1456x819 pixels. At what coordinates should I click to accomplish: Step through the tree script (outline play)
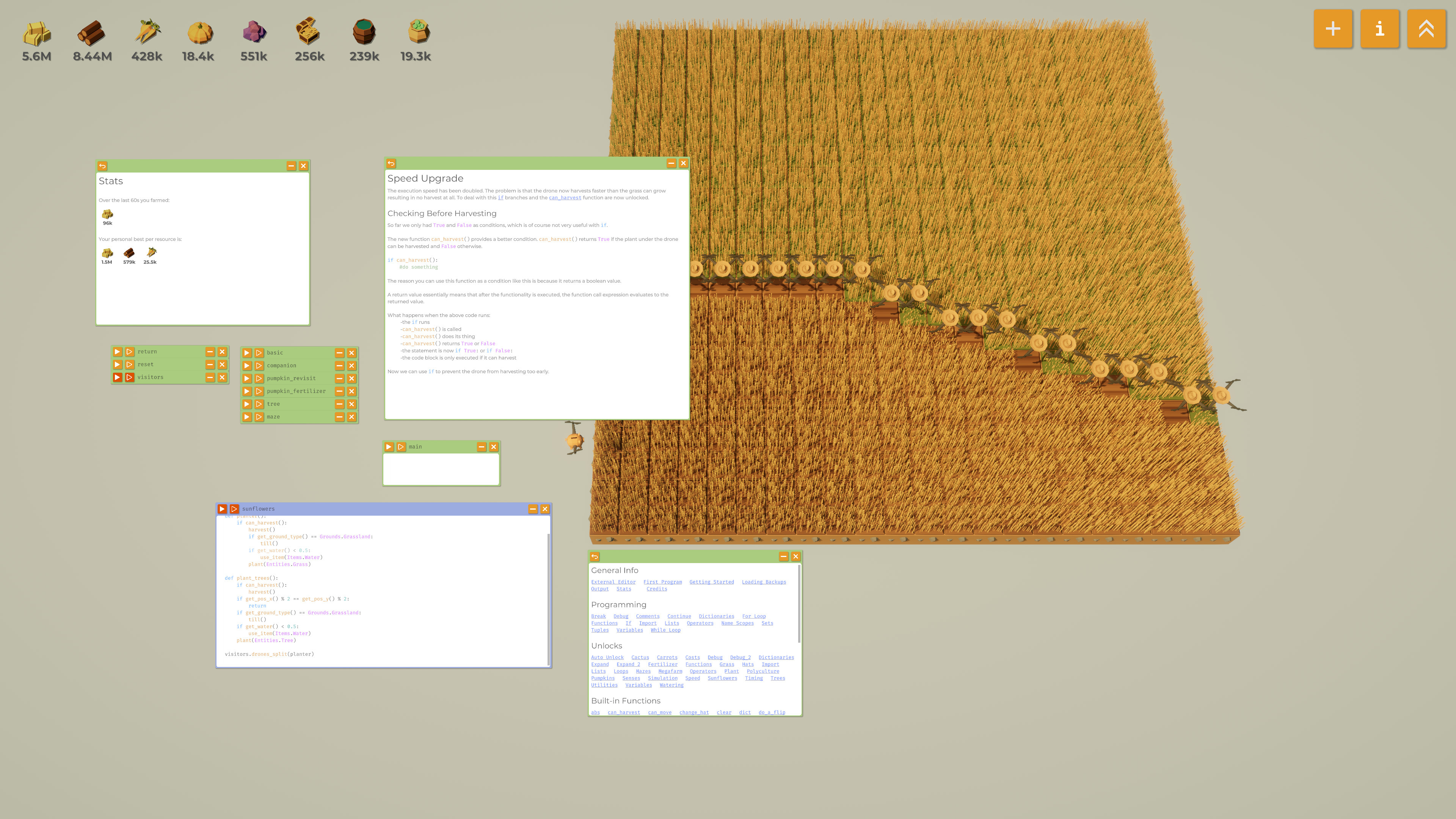pyautogui.click(x=259, y=404)
